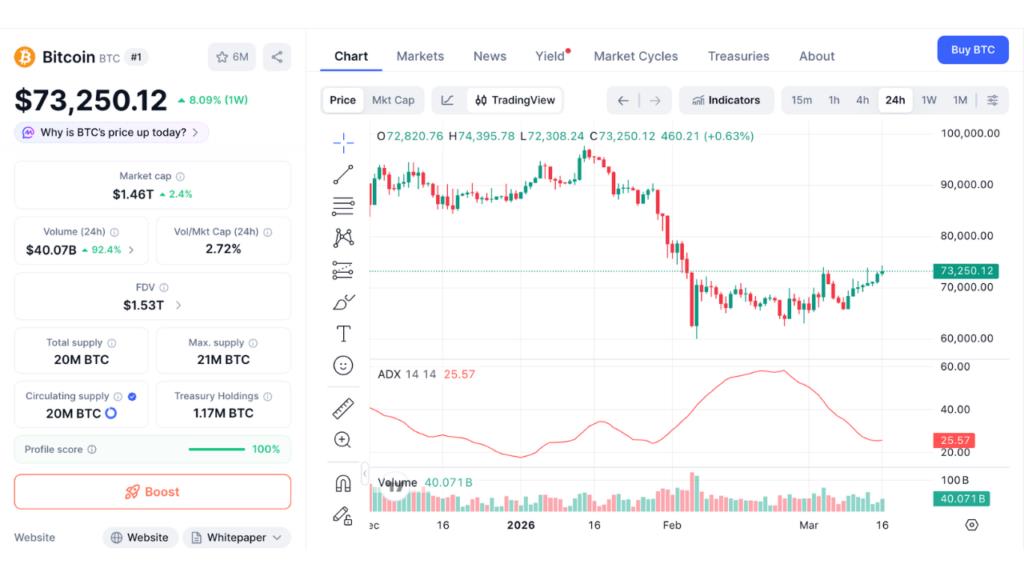1024x576 pixels.
Task: Switch to the Markets tab
Action: (420, 56)
